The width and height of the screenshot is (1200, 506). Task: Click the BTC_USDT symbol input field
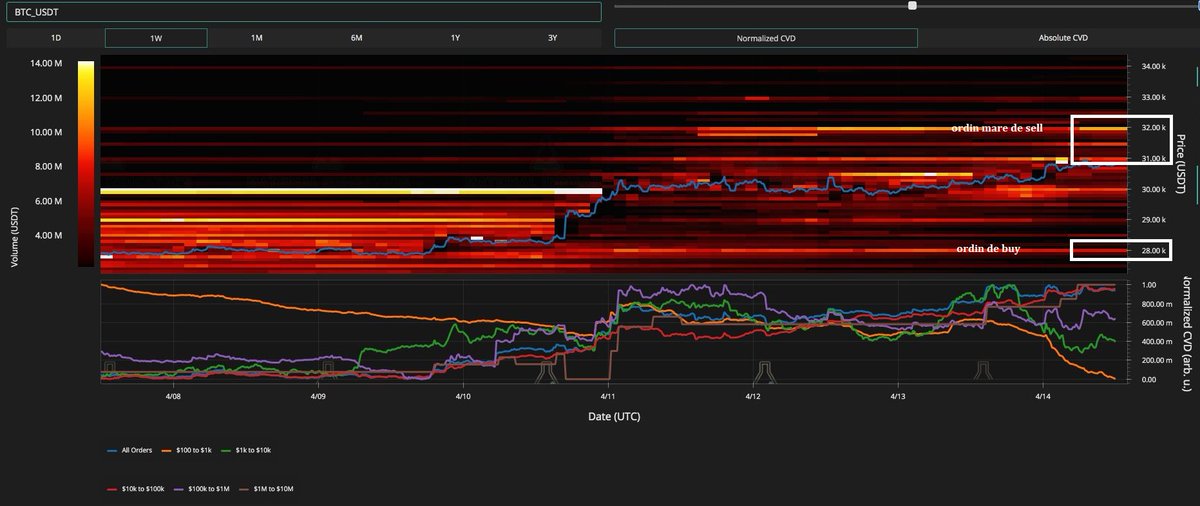coord(303,12)
